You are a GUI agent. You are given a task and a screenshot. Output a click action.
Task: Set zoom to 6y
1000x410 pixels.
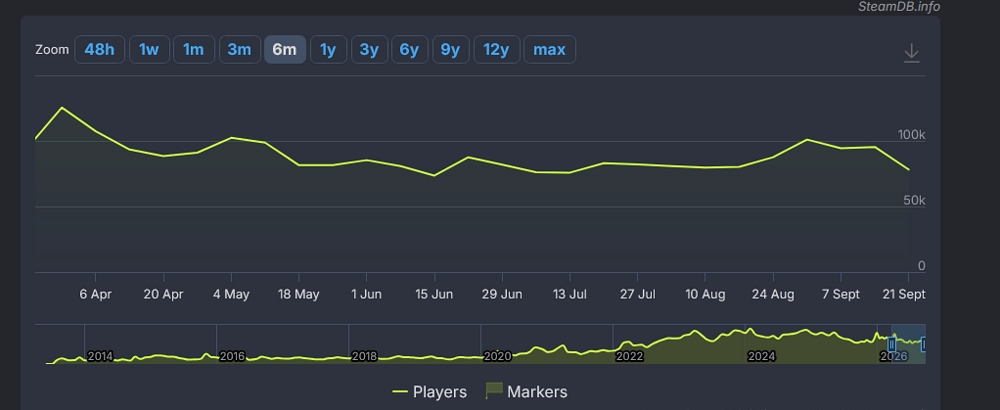click(409, 50)
